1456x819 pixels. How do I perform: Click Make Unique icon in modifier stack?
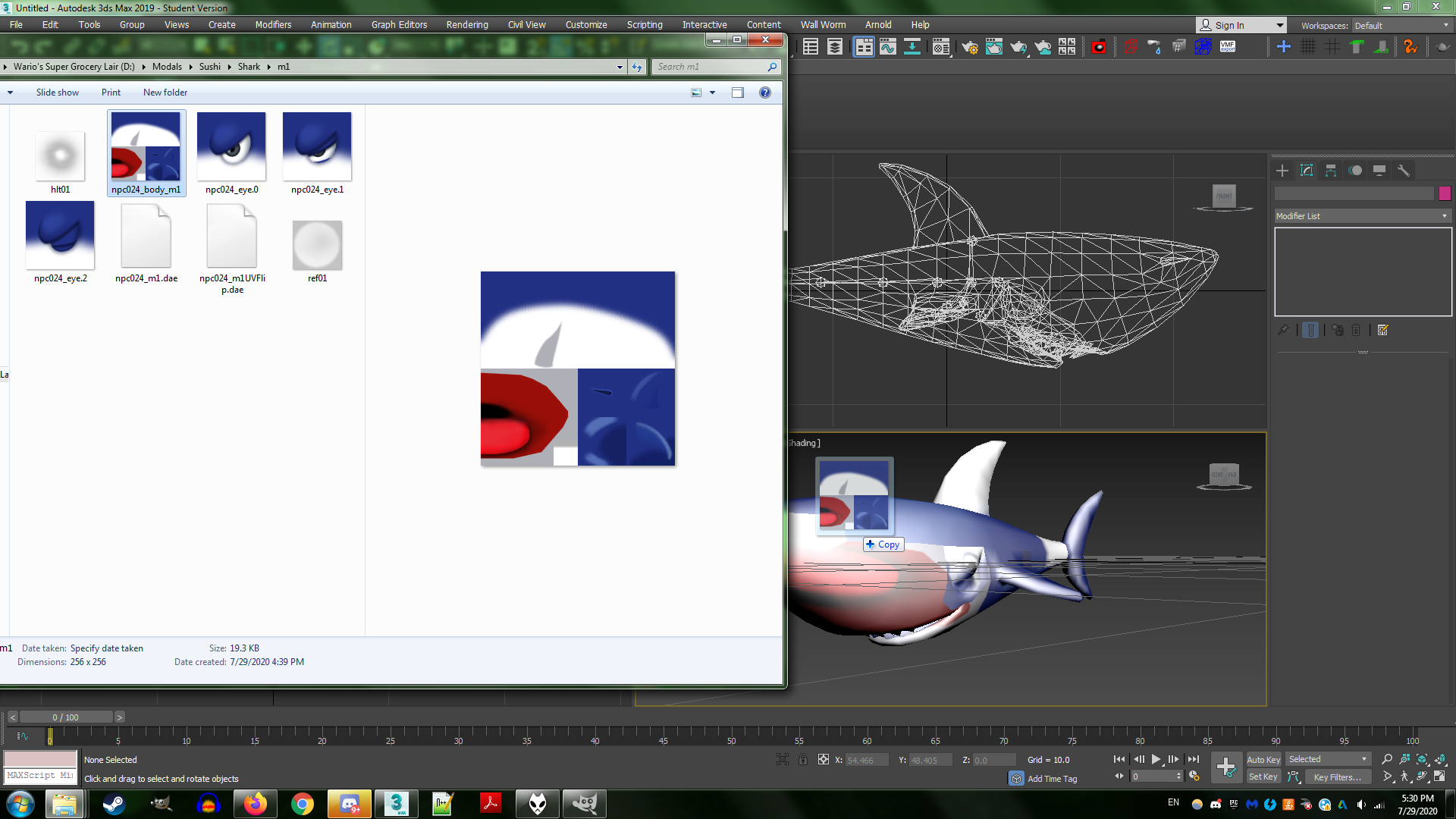point(1338,330)
